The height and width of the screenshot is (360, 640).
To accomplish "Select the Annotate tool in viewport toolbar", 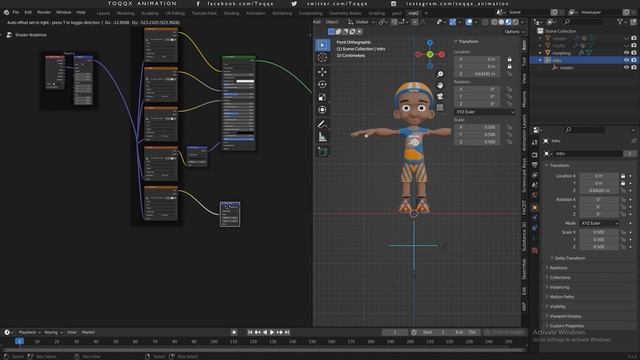I will tap(322, 124).
